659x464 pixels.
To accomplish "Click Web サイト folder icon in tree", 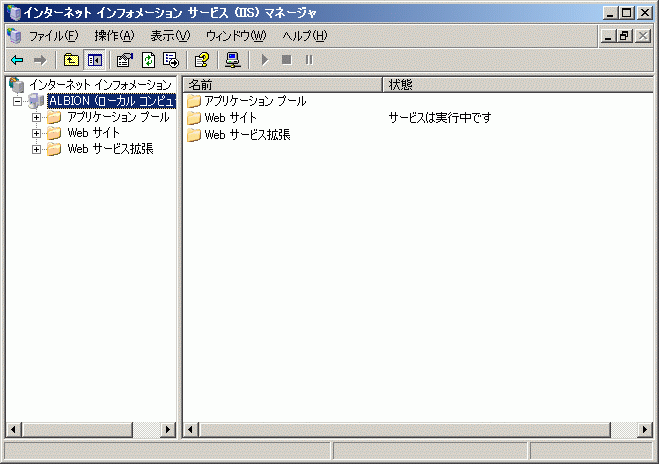I will tap(54, 133).
